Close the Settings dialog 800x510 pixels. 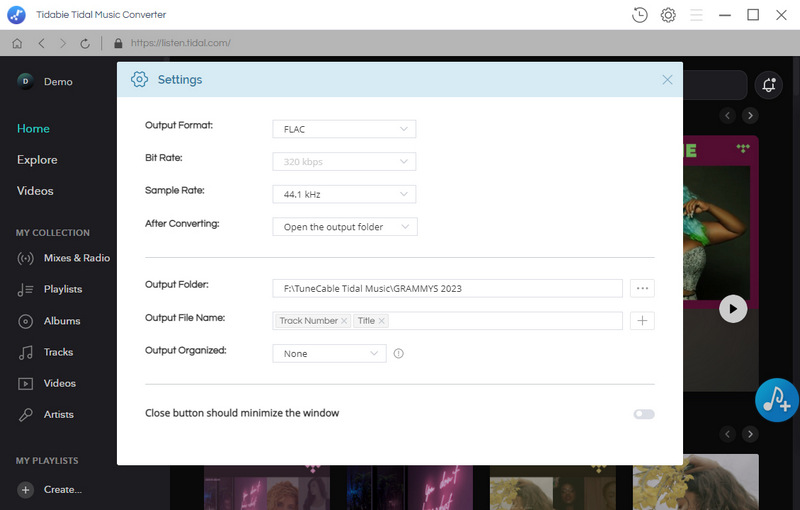[667, 80]
